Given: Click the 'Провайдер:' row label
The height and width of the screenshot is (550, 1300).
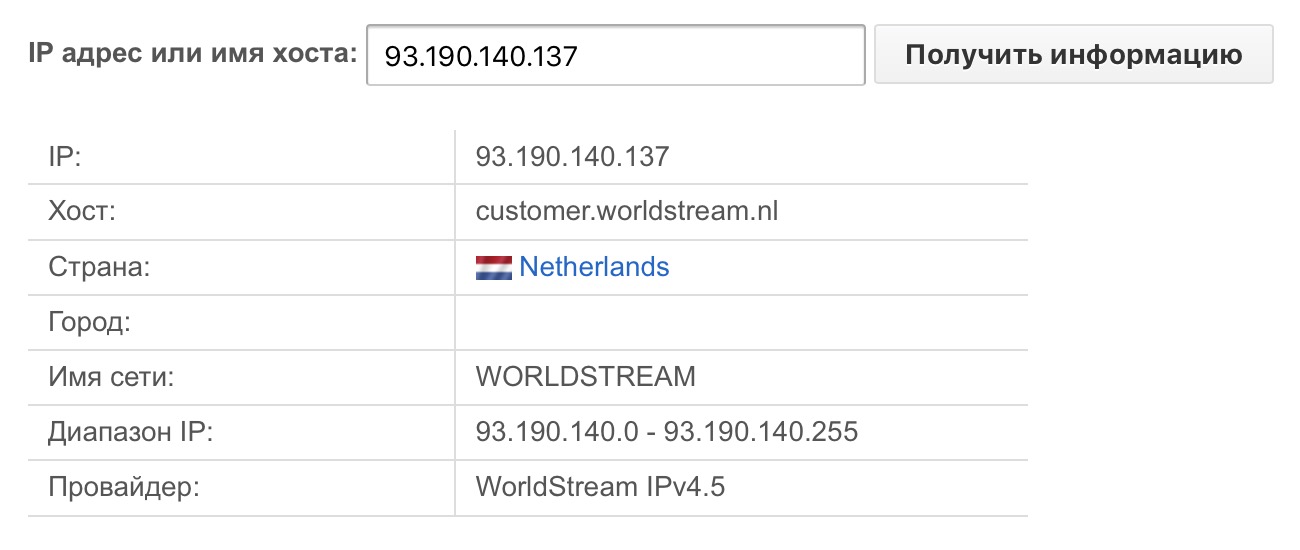Looking at the screenshot, I should point(124,487).
